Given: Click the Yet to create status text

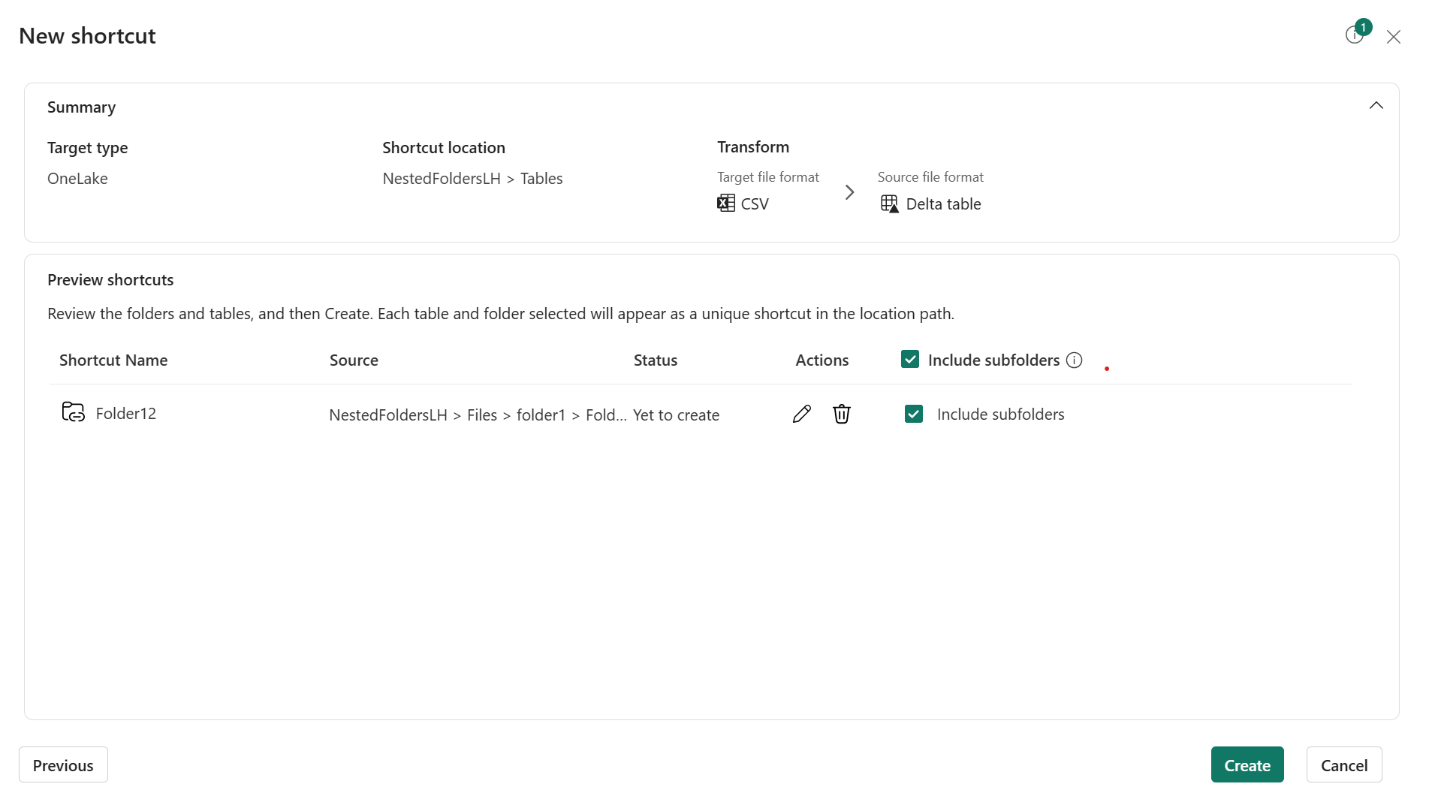Looking at the screenshot, I should (x=676, y=414).
